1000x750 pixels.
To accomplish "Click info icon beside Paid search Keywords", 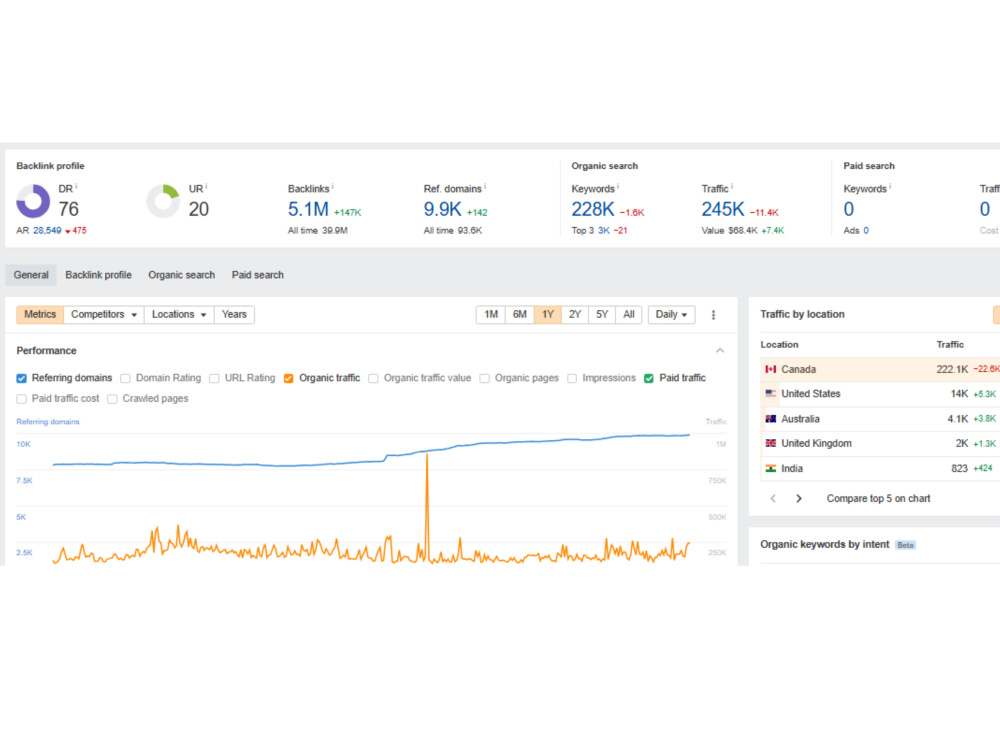I will [x=890, y=186].
